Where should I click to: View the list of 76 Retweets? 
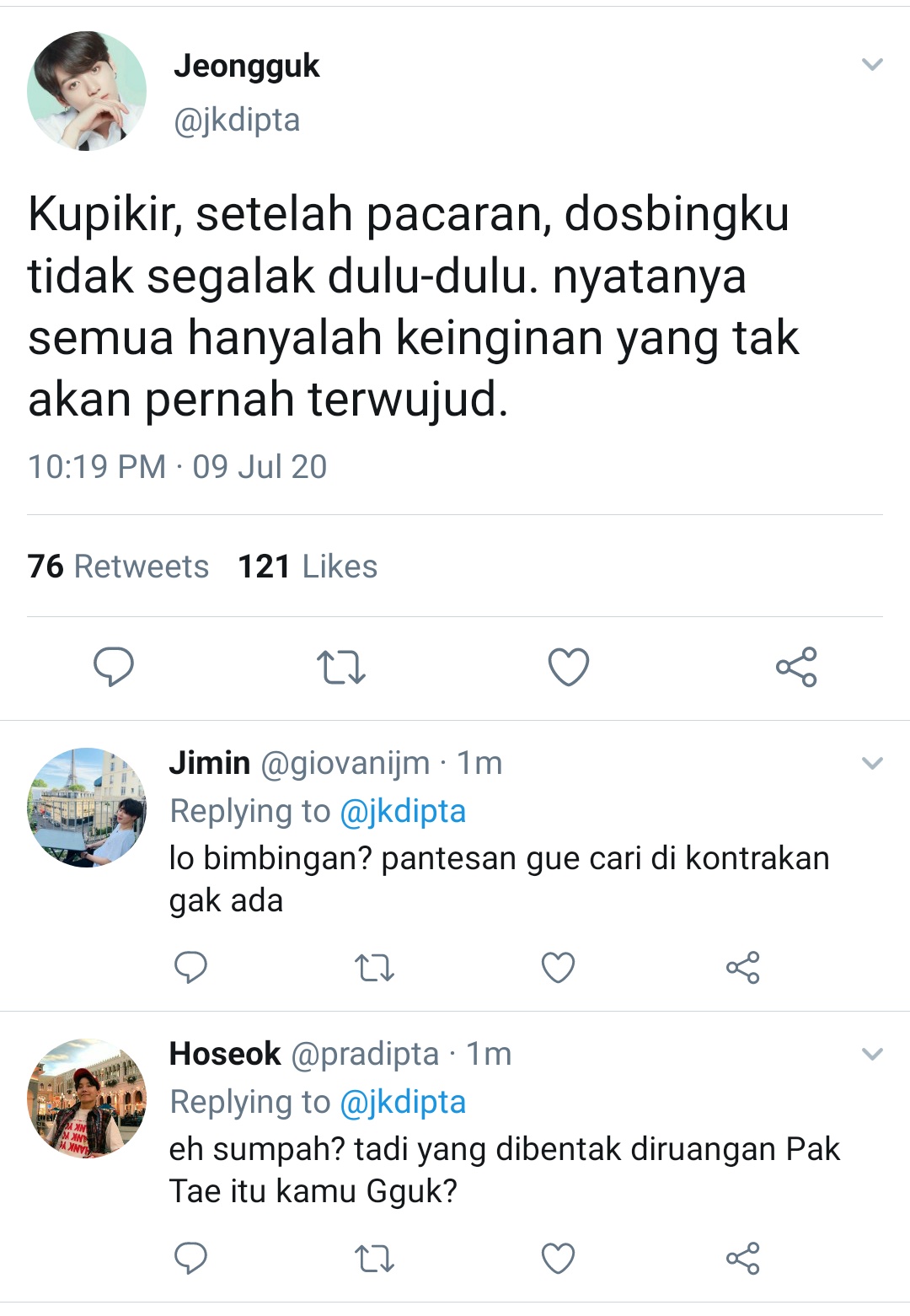click(x=118, y=567)
